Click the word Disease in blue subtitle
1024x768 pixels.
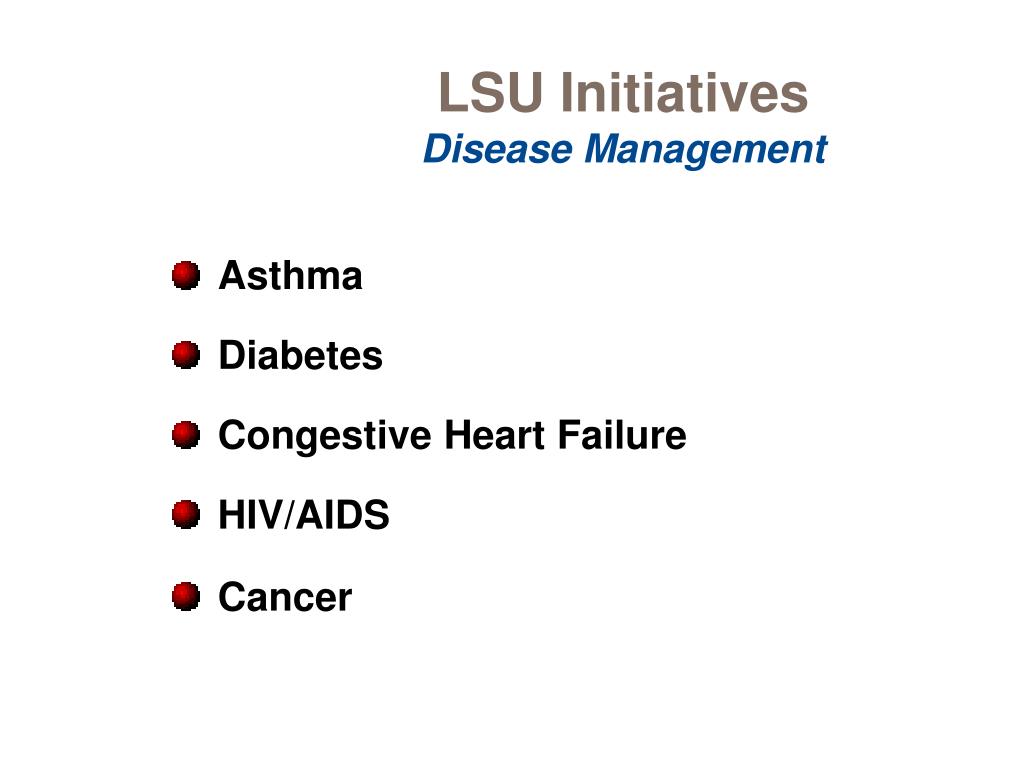coord(498,149)
